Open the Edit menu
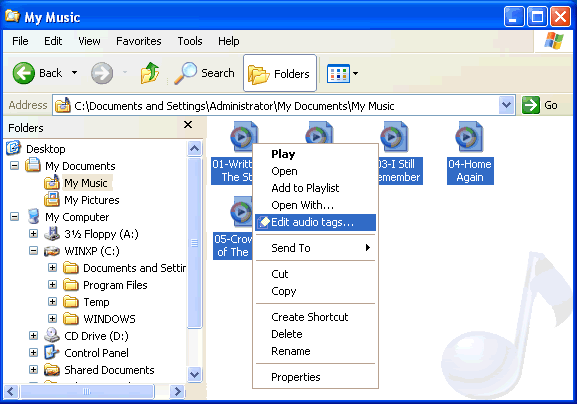This screenshot has width=577, height=404. 53,41
